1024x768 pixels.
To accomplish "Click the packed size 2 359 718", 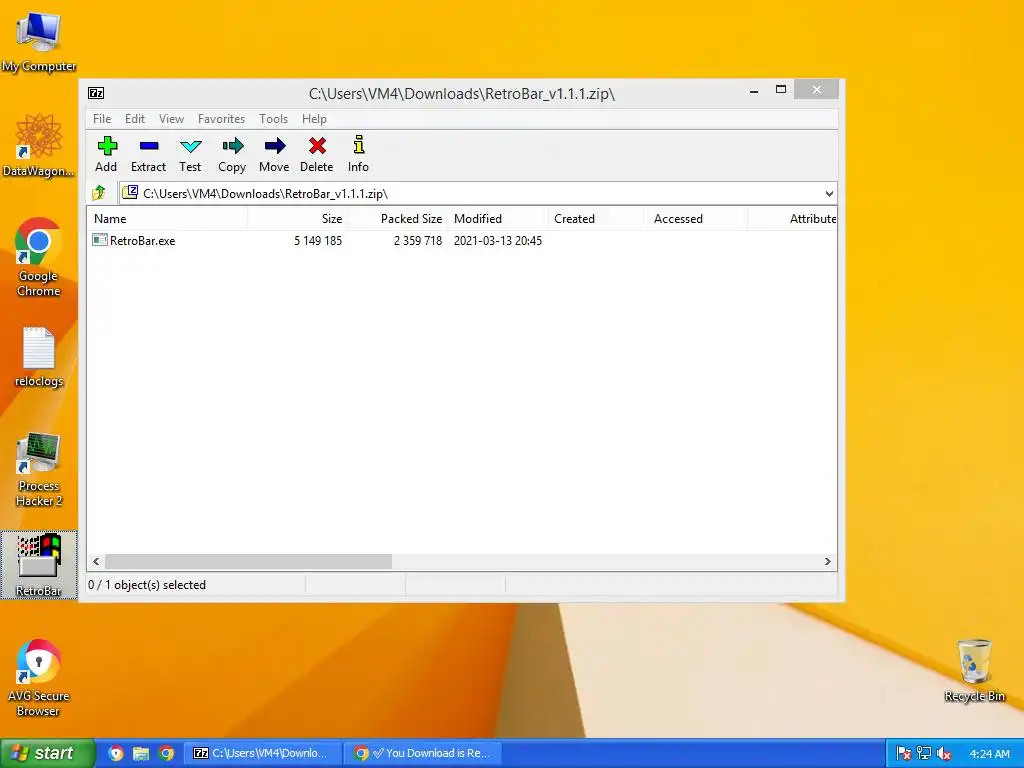I will (418, 240).
